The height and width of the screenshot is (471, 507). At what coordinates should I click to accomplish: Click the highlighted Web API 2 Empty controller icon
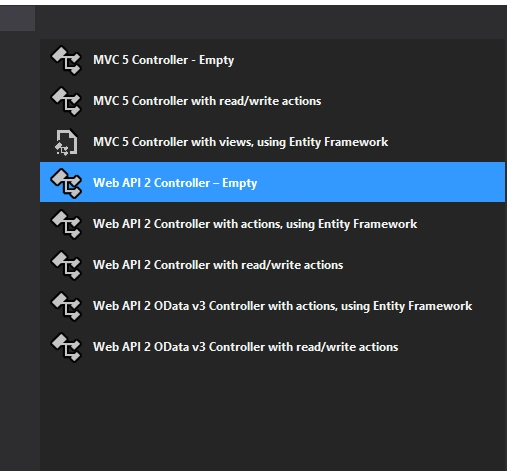pos(66,183)
